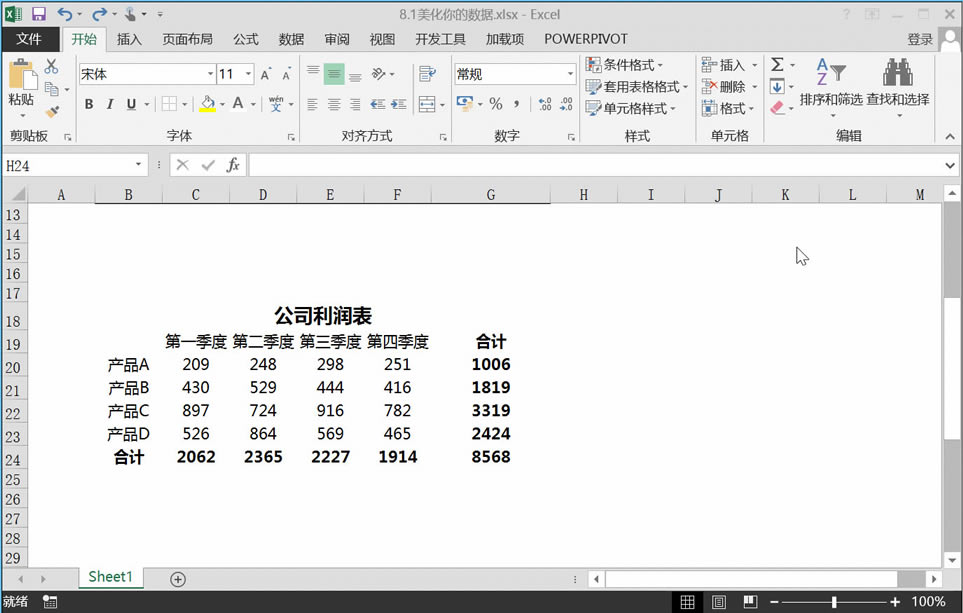
Task: Click the insert function fx icon
Action: pos(233,165)
